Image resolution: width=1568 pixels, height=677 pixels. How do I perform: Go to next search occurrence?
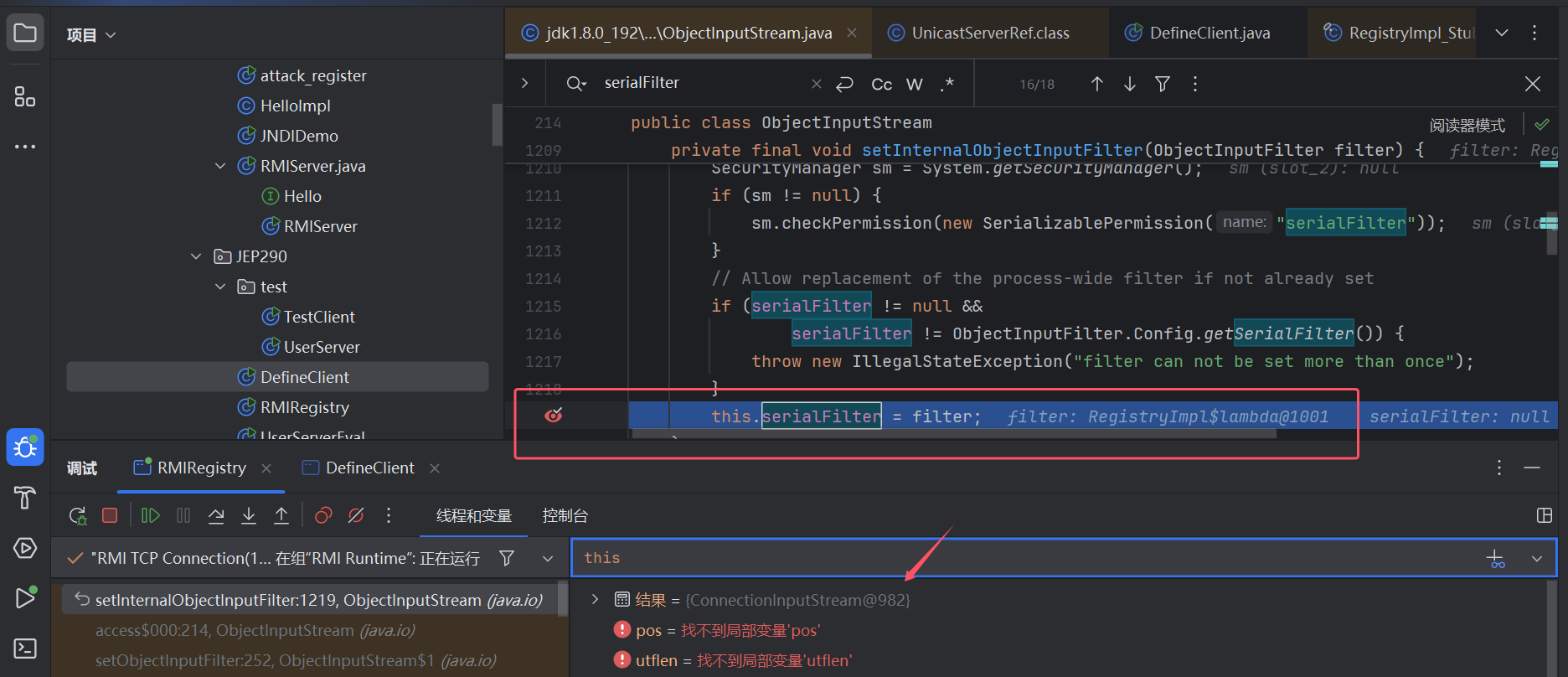tap(1130, 84)
